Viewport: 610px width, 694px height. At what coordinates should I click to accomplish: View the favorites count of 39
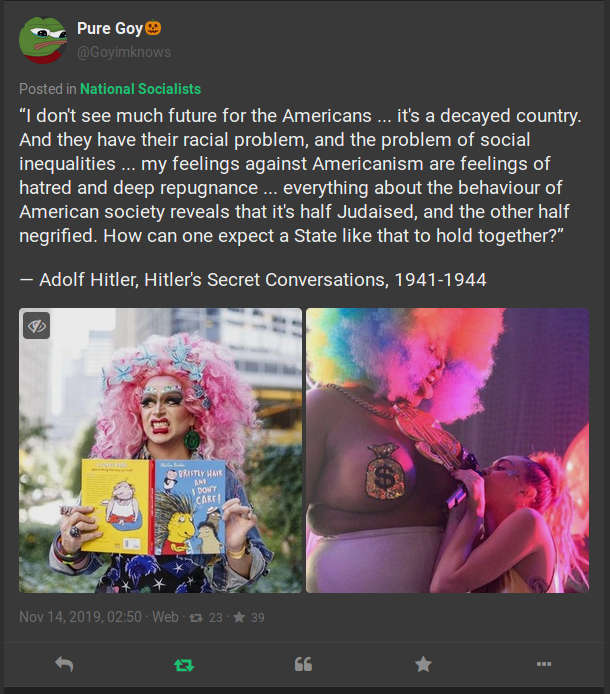[x=257, y=617]
